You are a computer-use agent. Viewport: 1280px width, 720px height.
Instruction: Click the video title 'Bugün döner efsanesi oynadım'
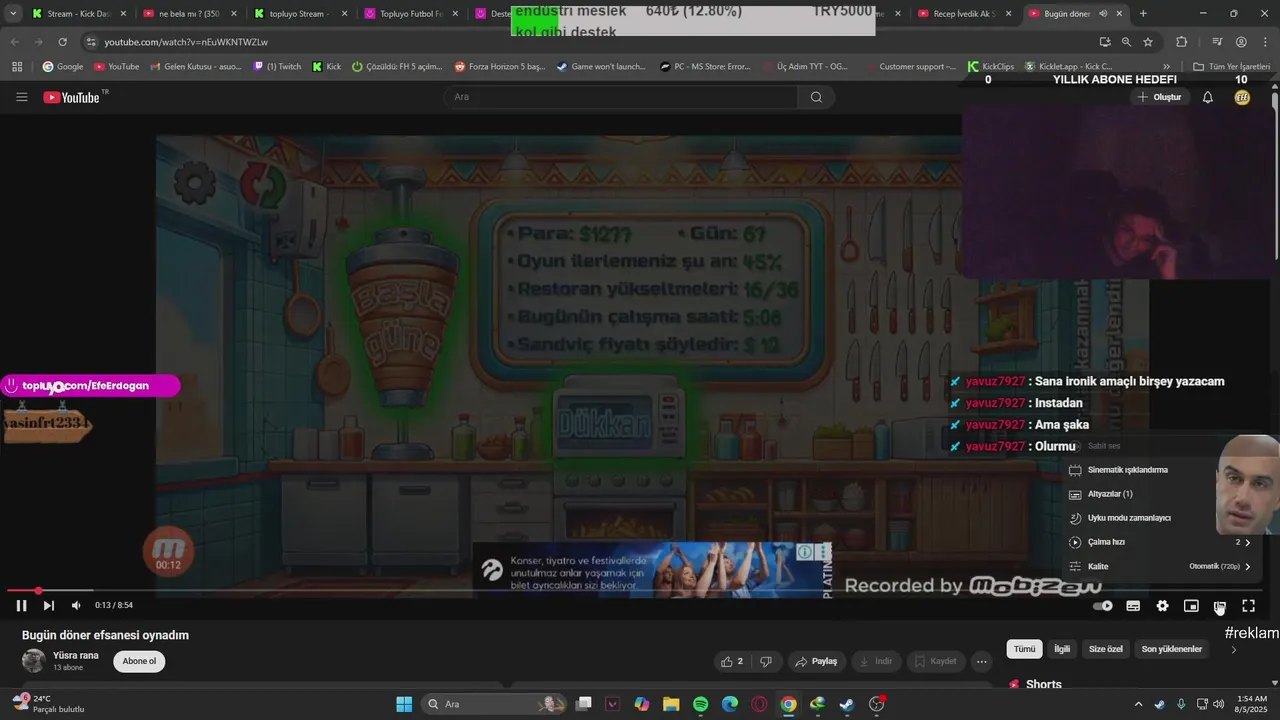coord(105,635)
